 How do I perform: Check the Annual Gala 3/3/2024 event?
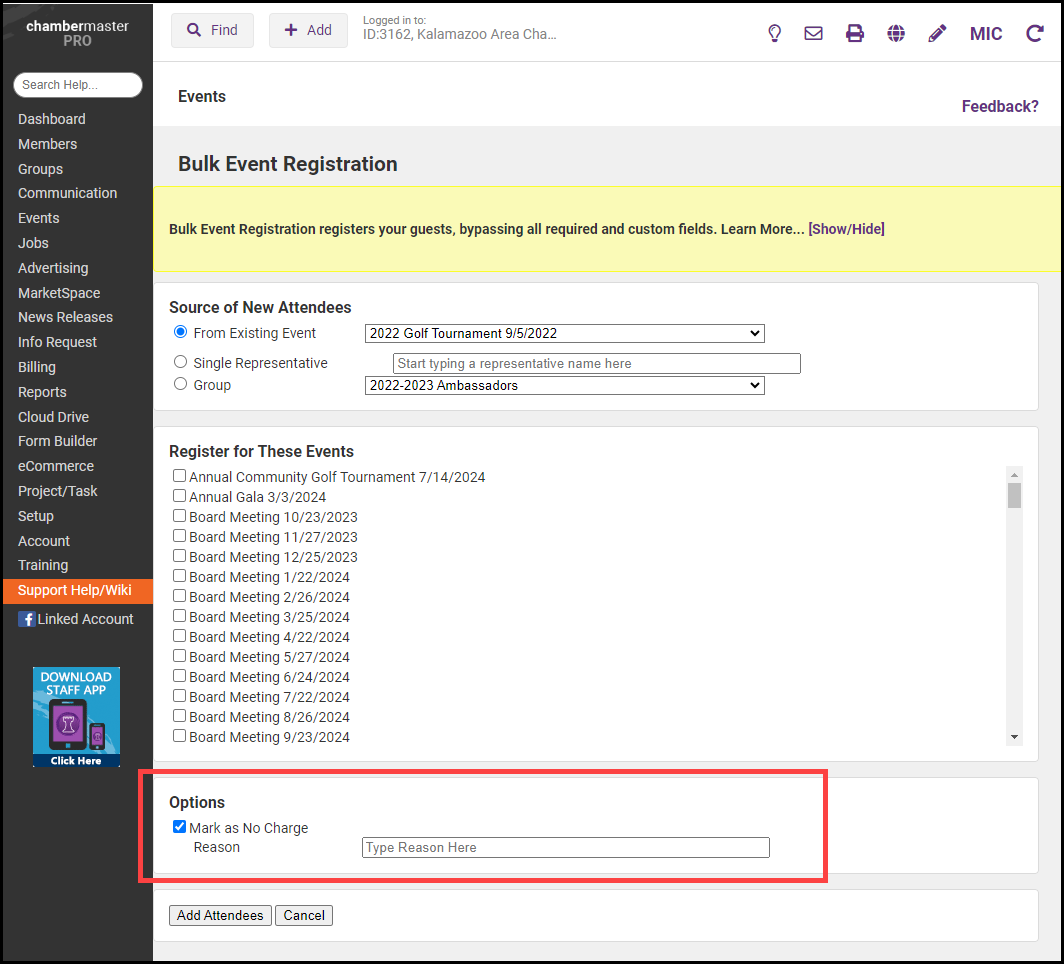coord(180,496)
